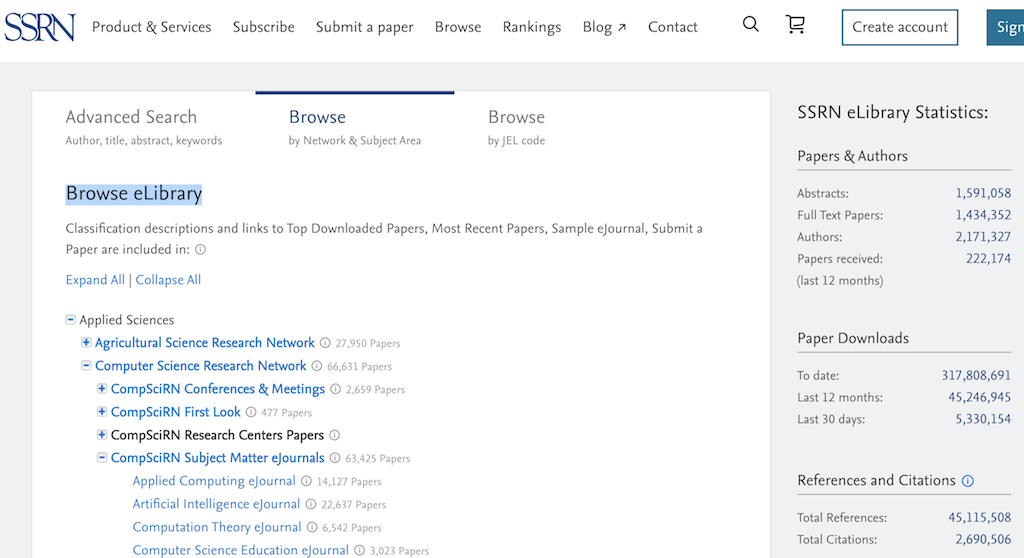Click the Abstracts count 1,591,058
Viewport: 1024px width, 558px height.
coord(983,193)
